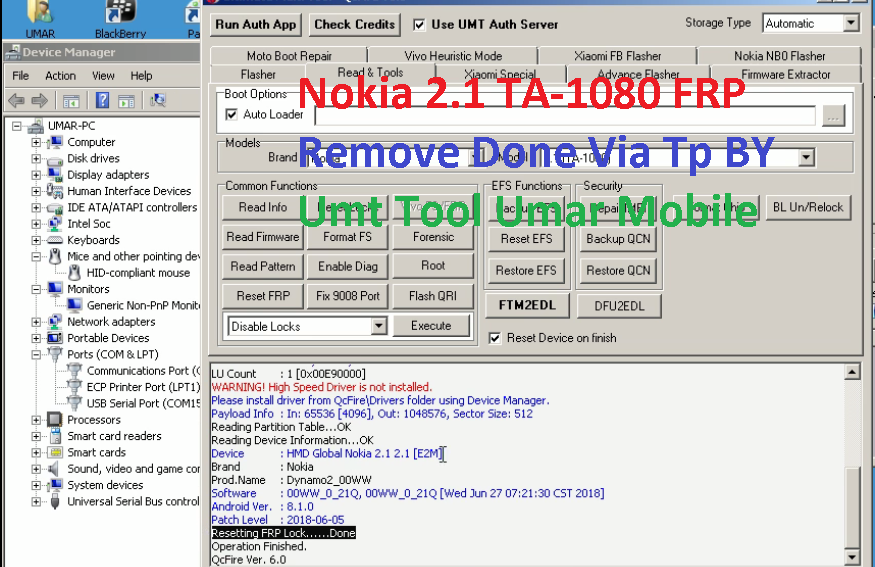The height and width of the screenshot is (567, 875).
Task: Open the UMAR desktop icon
Action: pos(40,20)
